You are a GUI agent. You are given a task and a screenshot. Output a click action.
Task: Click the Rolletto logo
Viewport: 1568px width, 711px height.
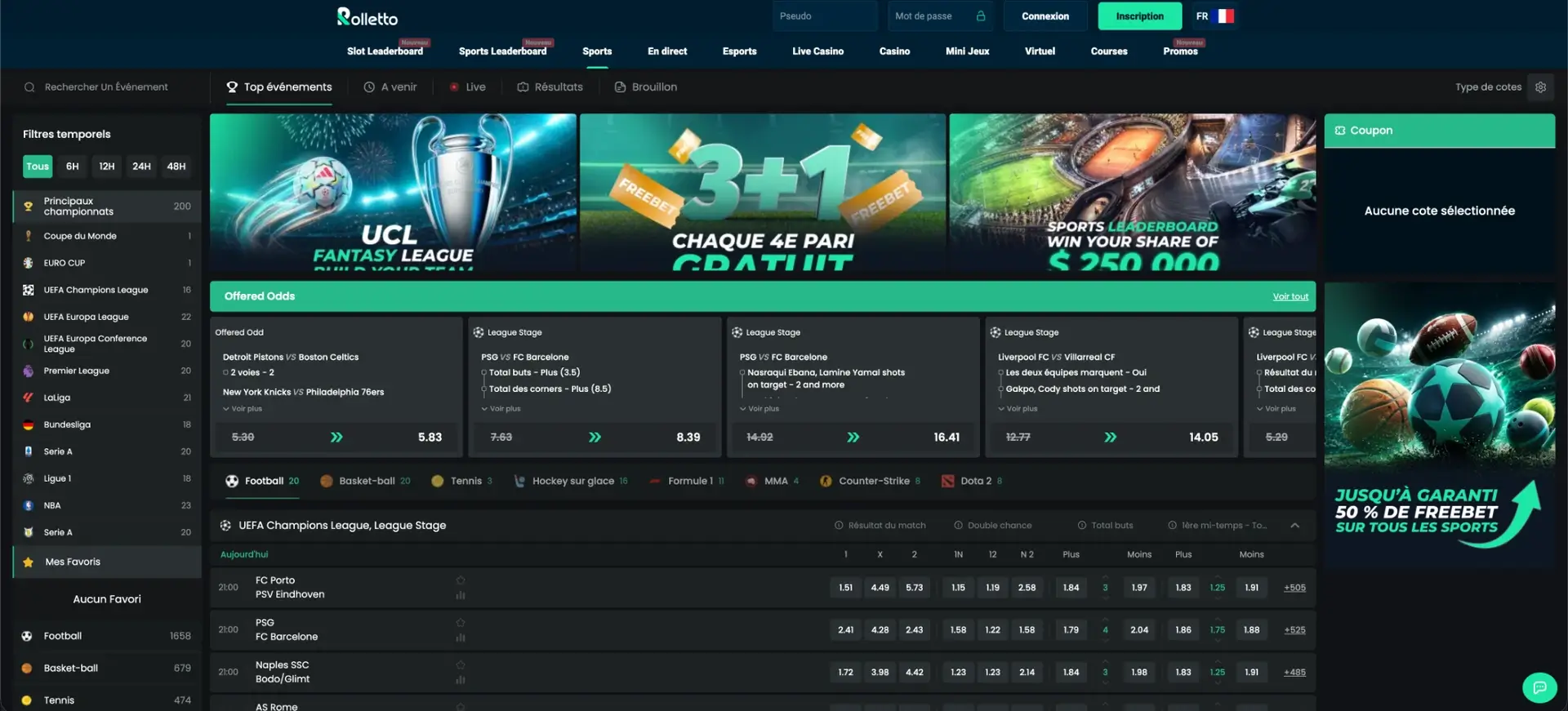[367, 17]
